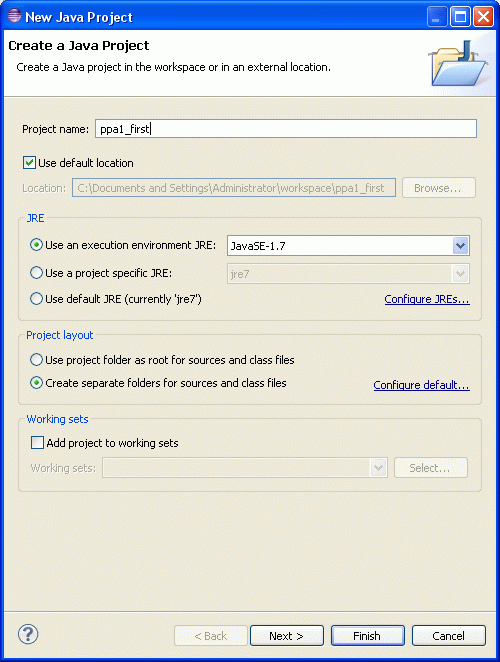500x662 pixels.
Task: Open the Configure default link
Action: point(421,385)
